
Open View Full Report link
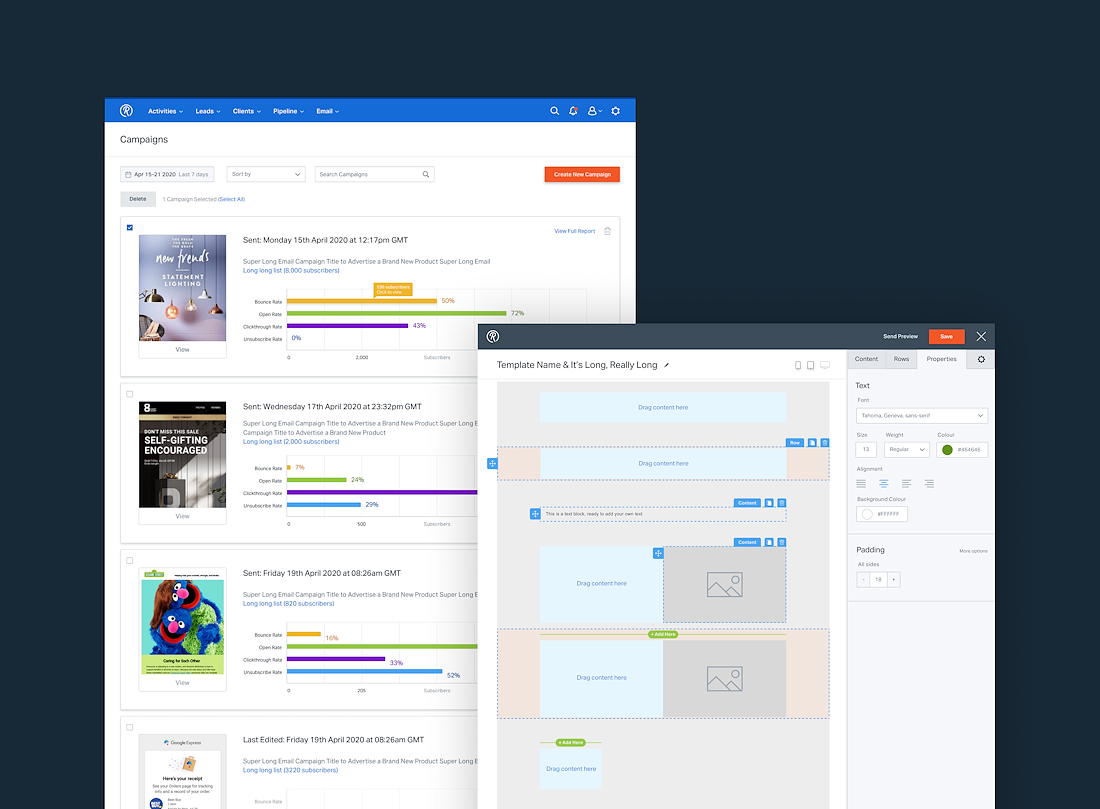tap(575, 231)
